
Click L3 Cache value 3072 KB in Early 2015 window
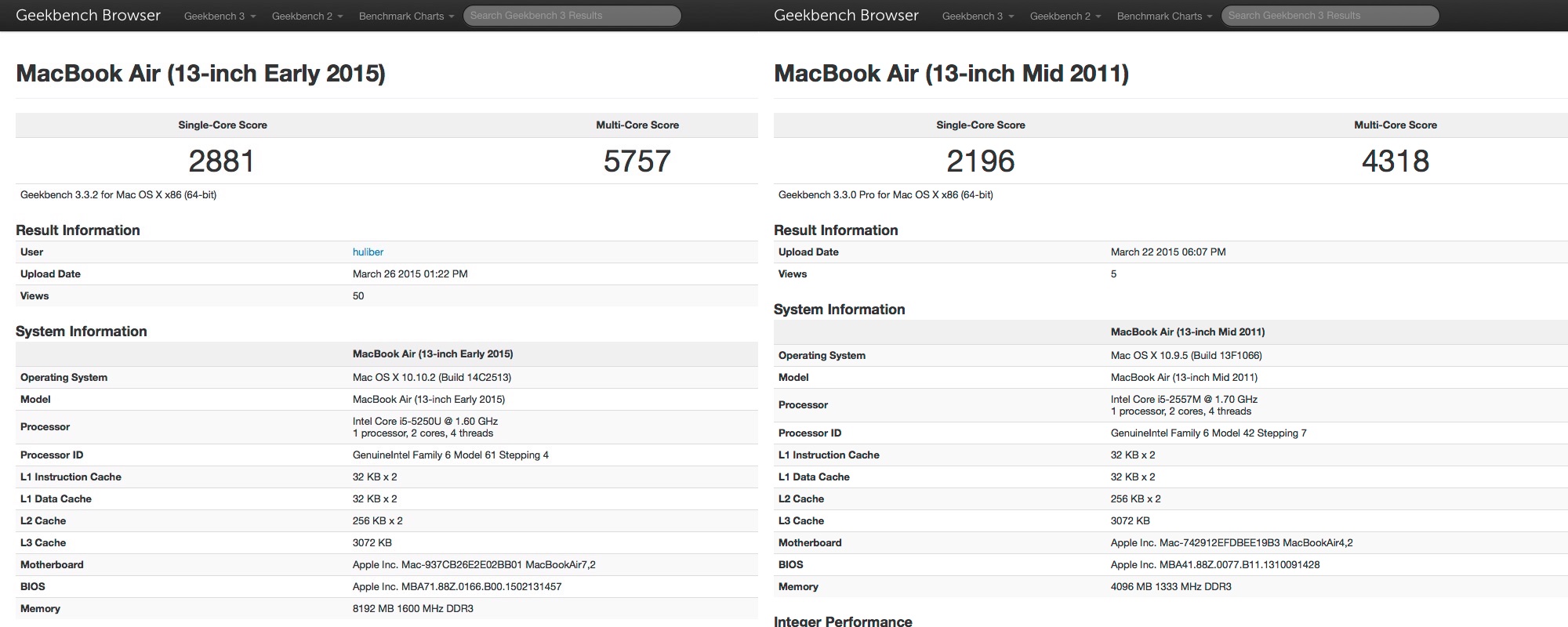point(372,542)
